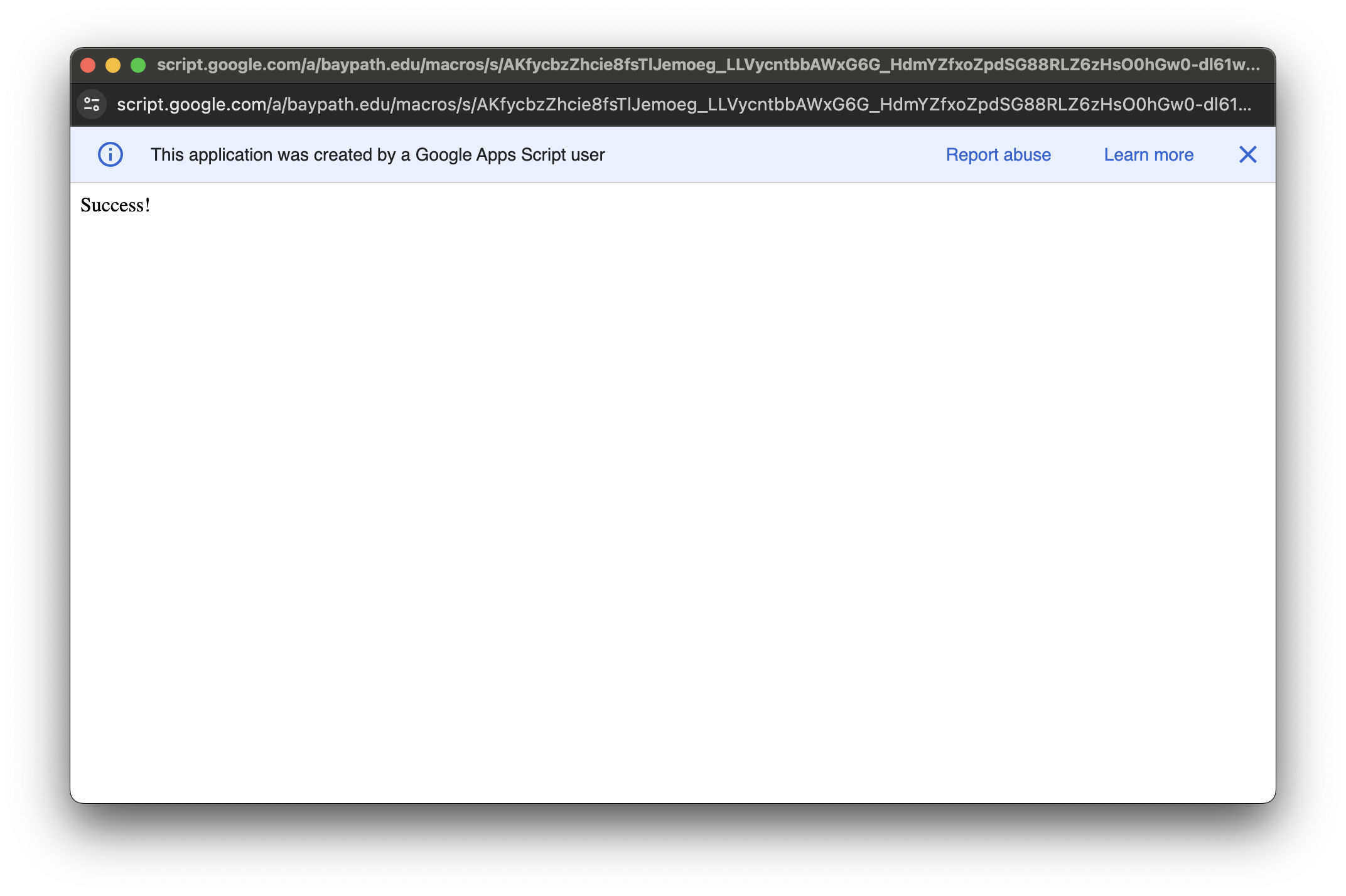
Task: Click "Google Apps Script" words in banner
Action: click(x=490, y=154)
